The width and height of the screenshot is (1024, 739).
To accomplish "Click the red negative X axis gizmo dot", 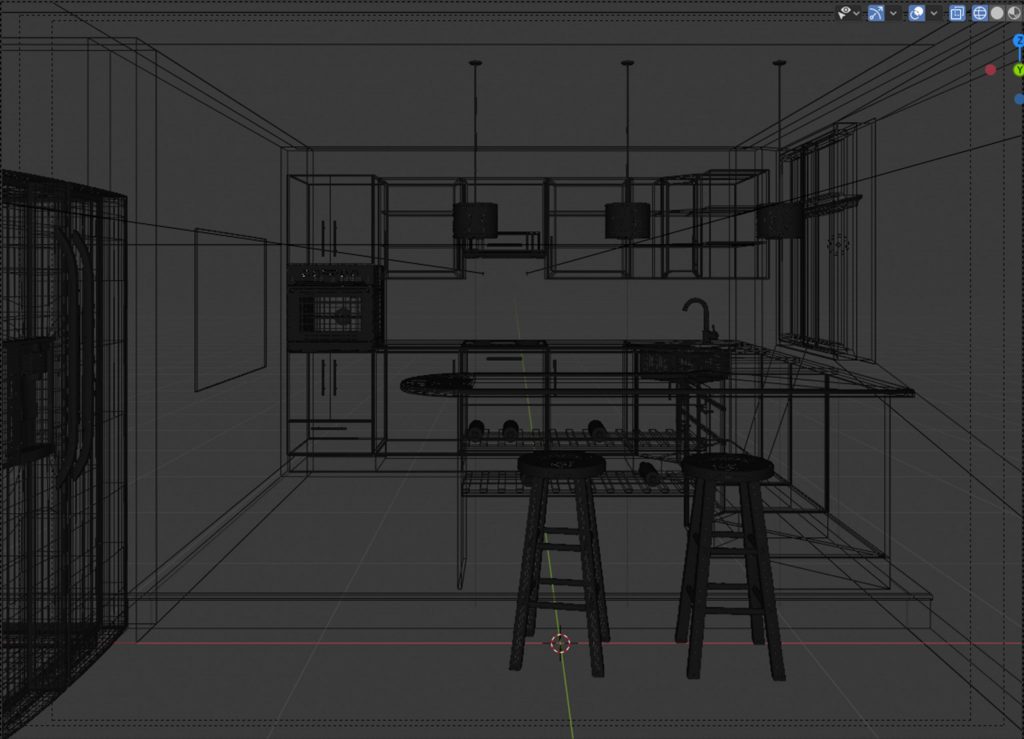I will (990, 70).
